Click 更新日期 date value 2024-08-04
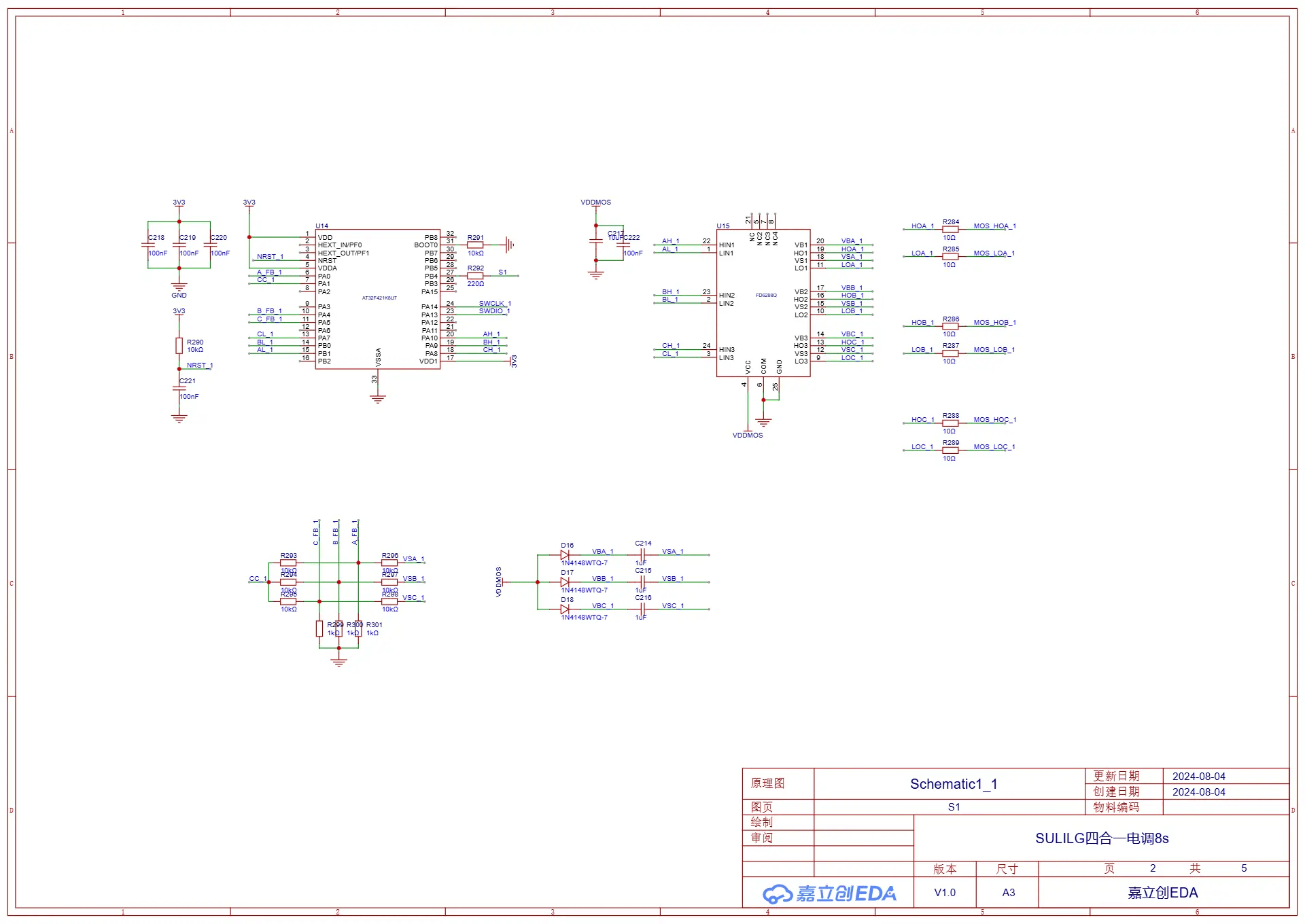 [1199, 777]
